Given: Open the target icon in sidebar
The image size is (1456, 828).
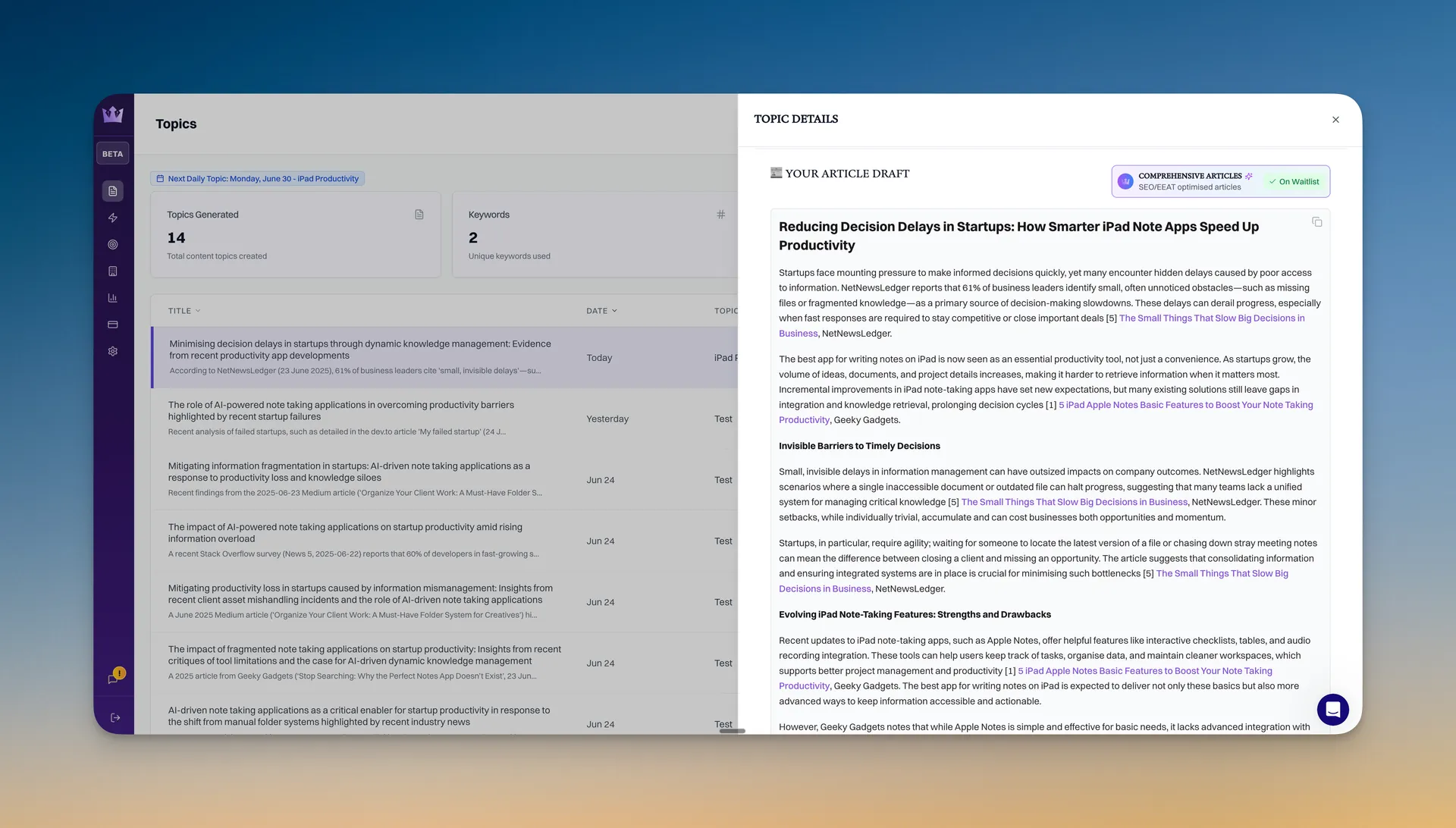Looking at the screenshot, I should [x=113, y=245].
